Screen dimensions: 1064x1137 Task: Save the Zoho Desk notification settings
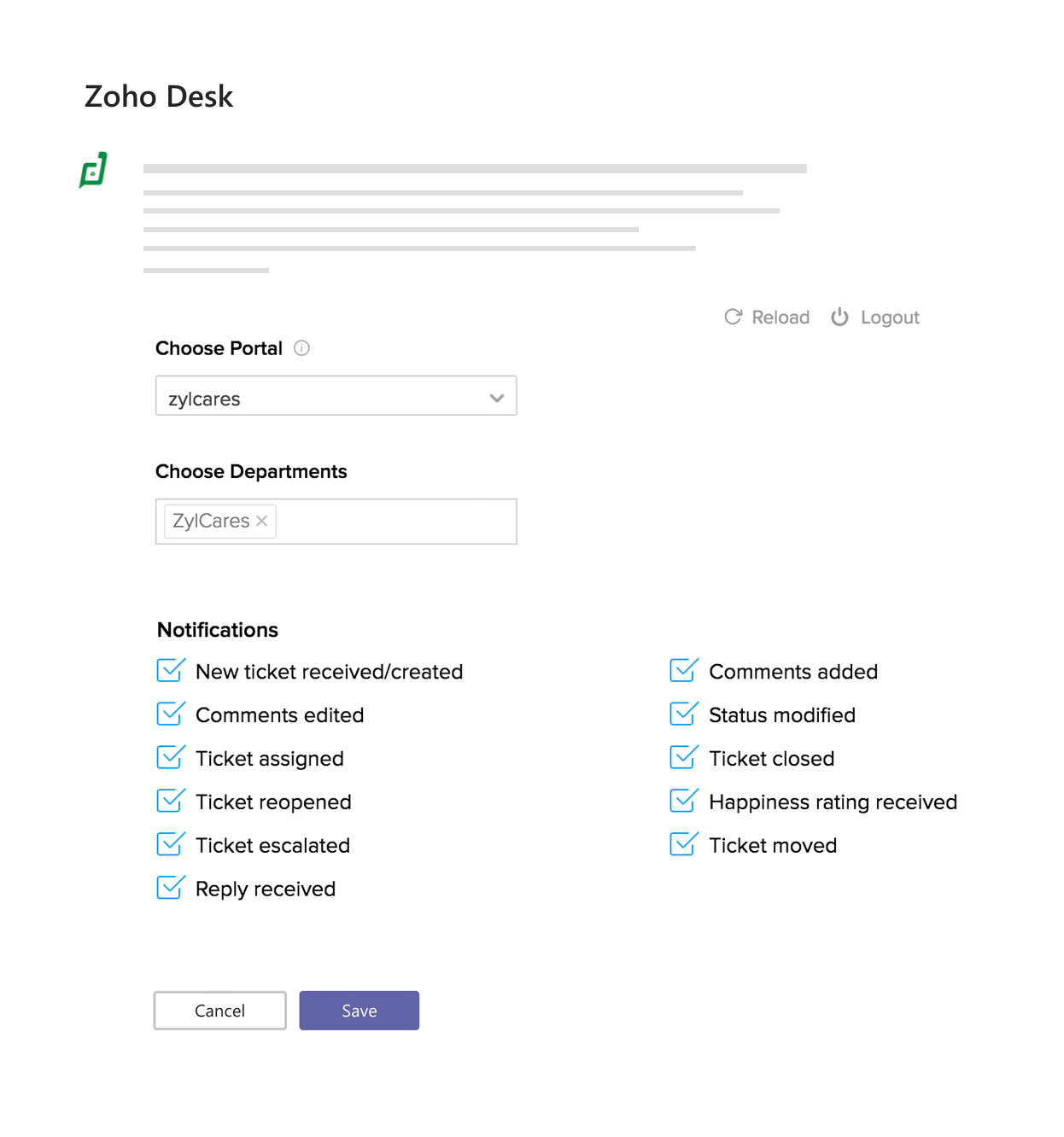(x=359, y=1010)
